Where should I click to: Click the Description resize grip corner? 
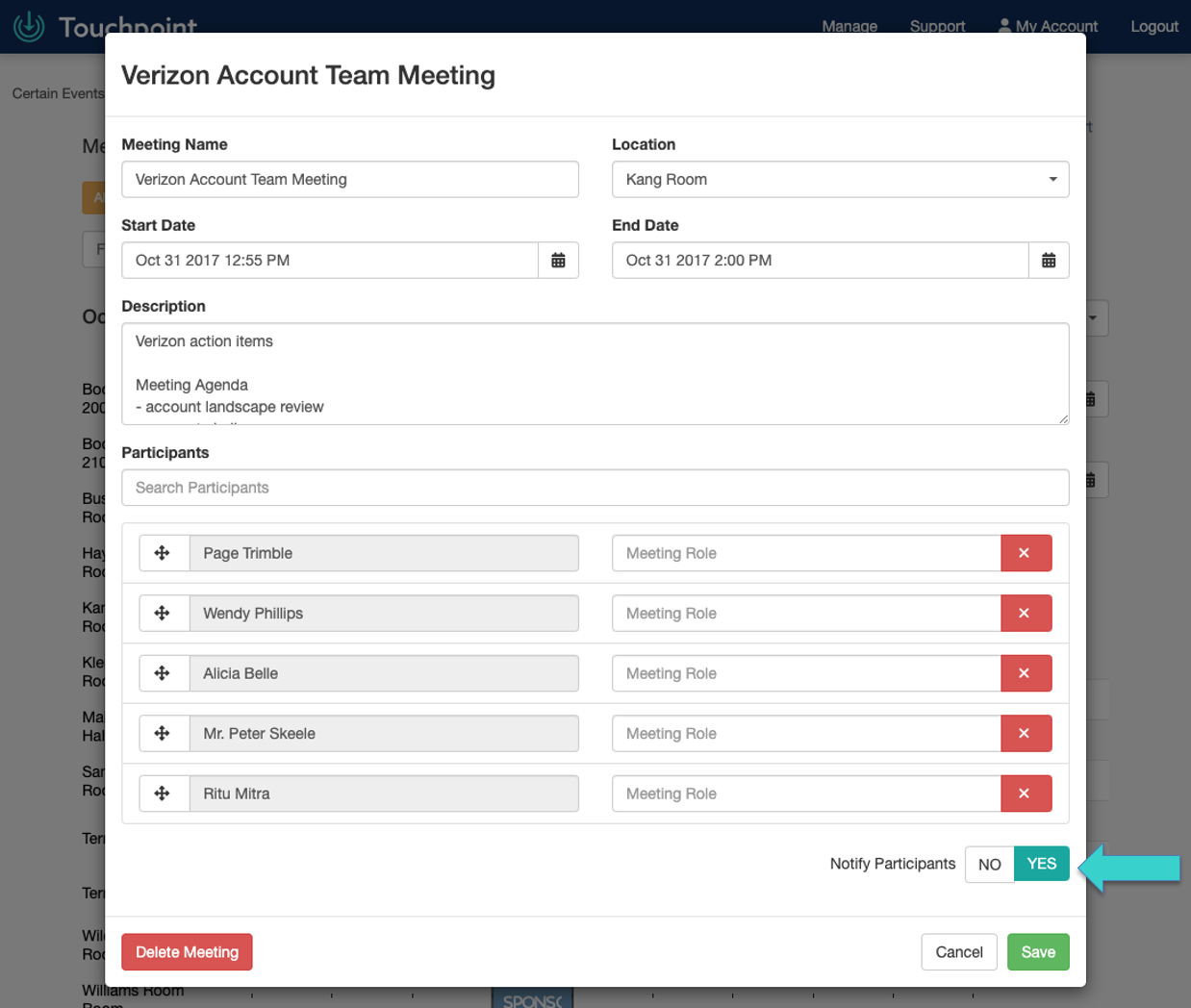1063,418
